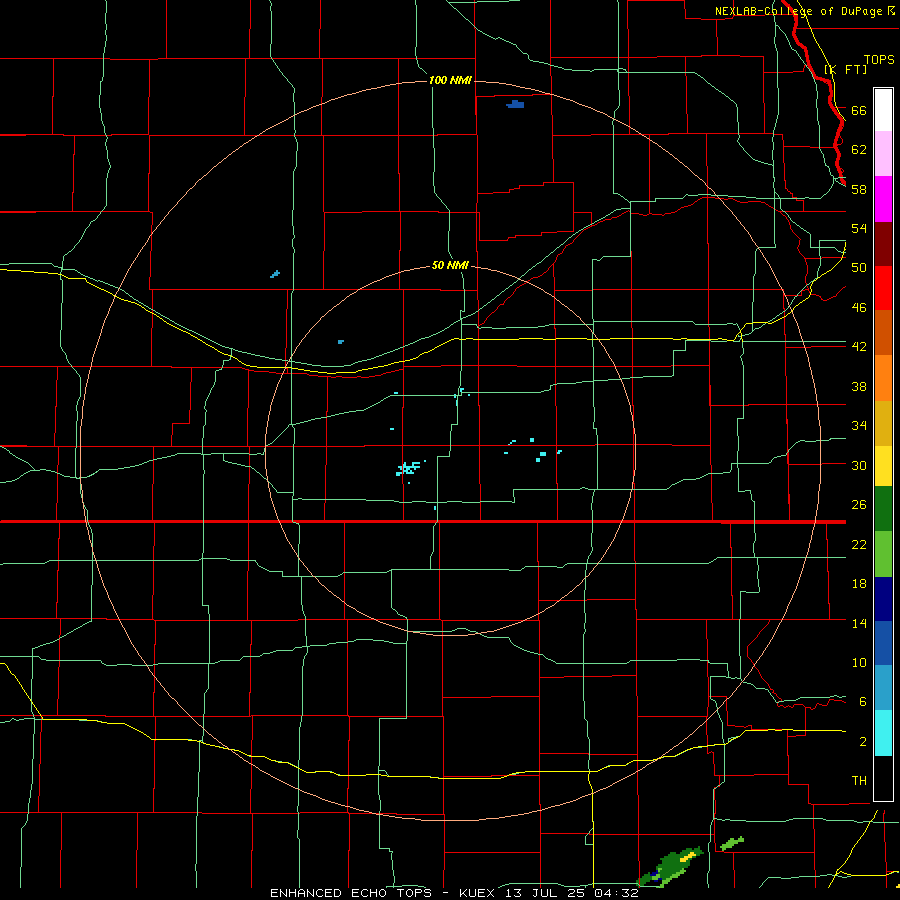Screen dimensions: 900x900
Task: Click the small light green echo at bottom right
Action: tap(732, 843)
